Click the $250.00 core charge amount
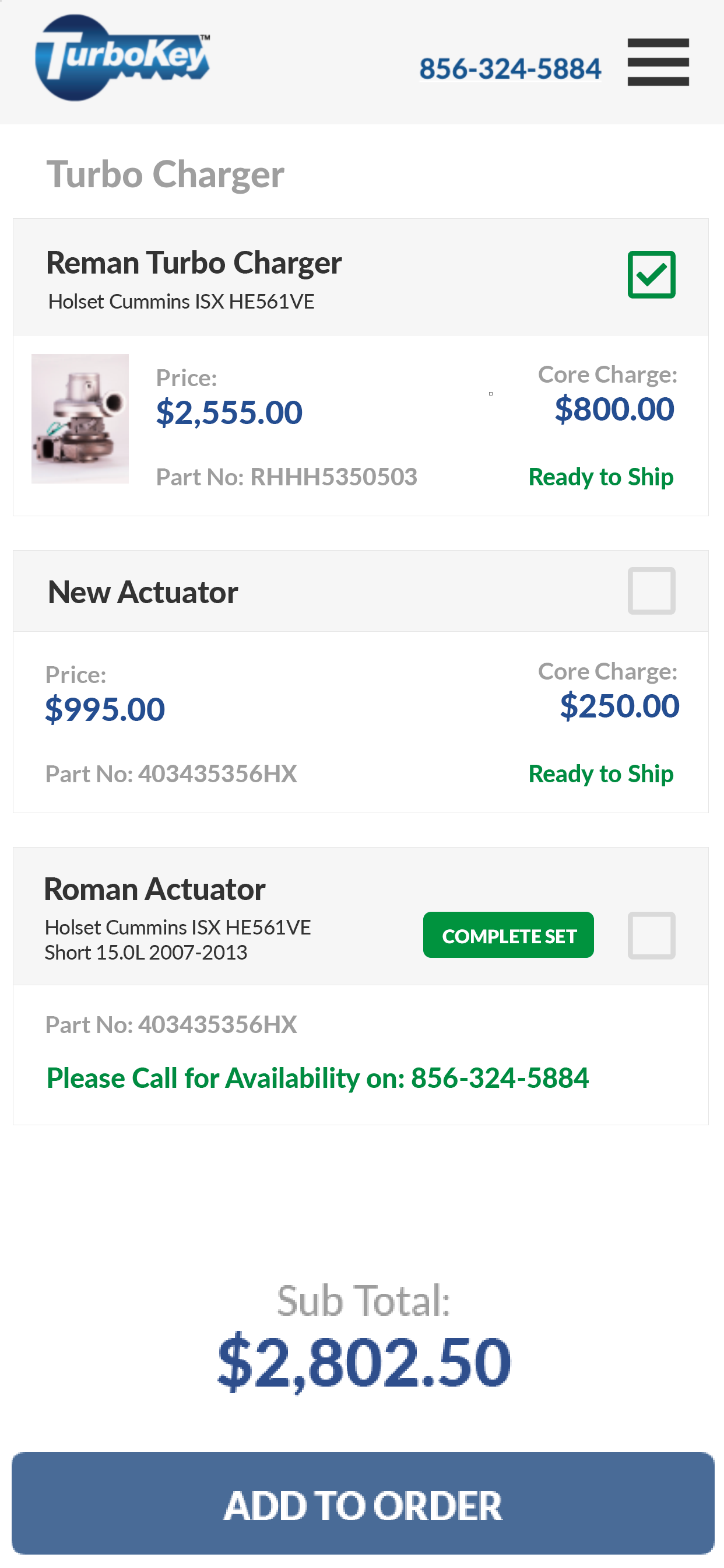Screen dimensions: 724x1568 [x=619, y=705]
